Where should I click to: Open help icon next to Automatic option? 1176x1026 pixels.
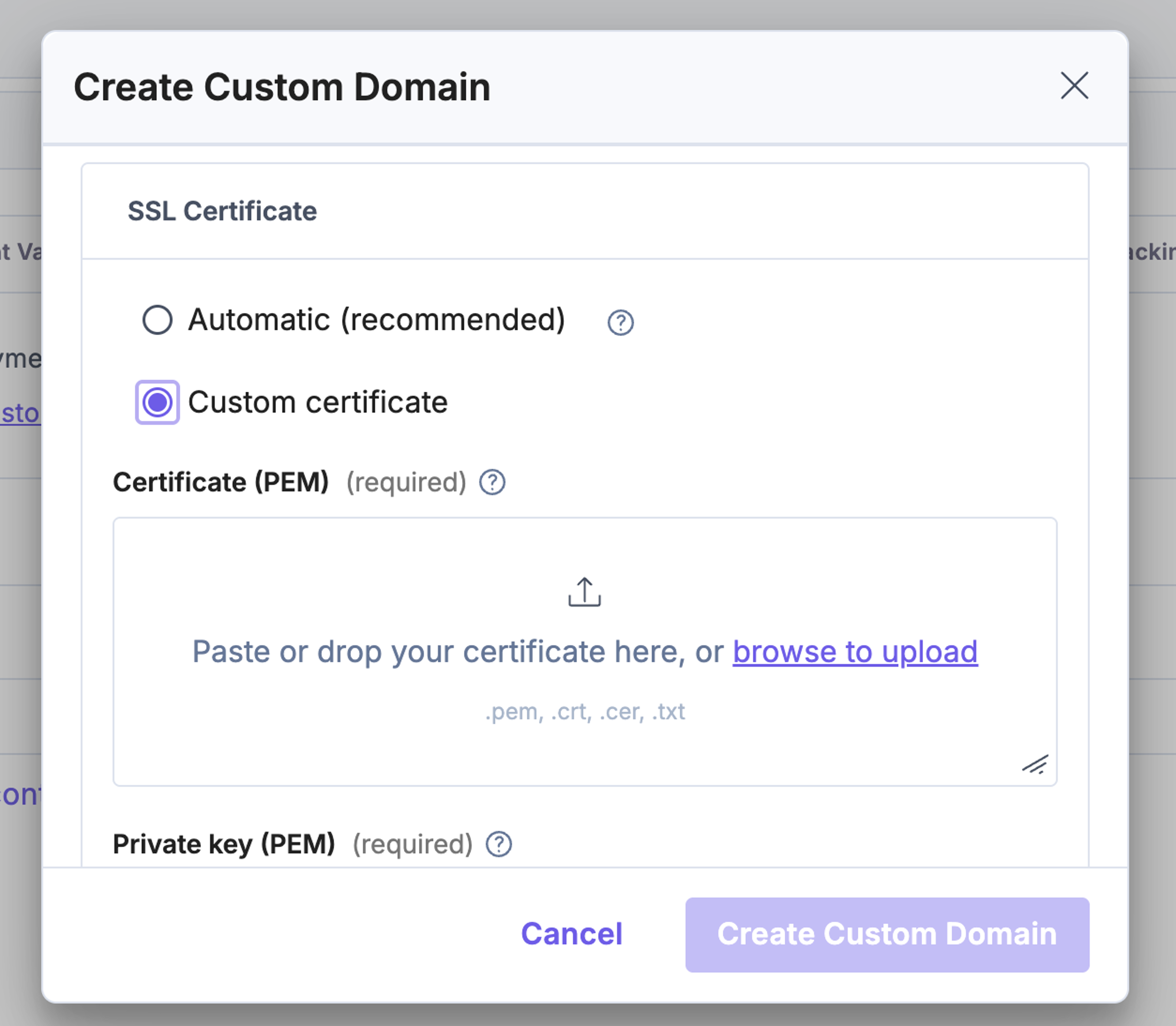point(620,322)
